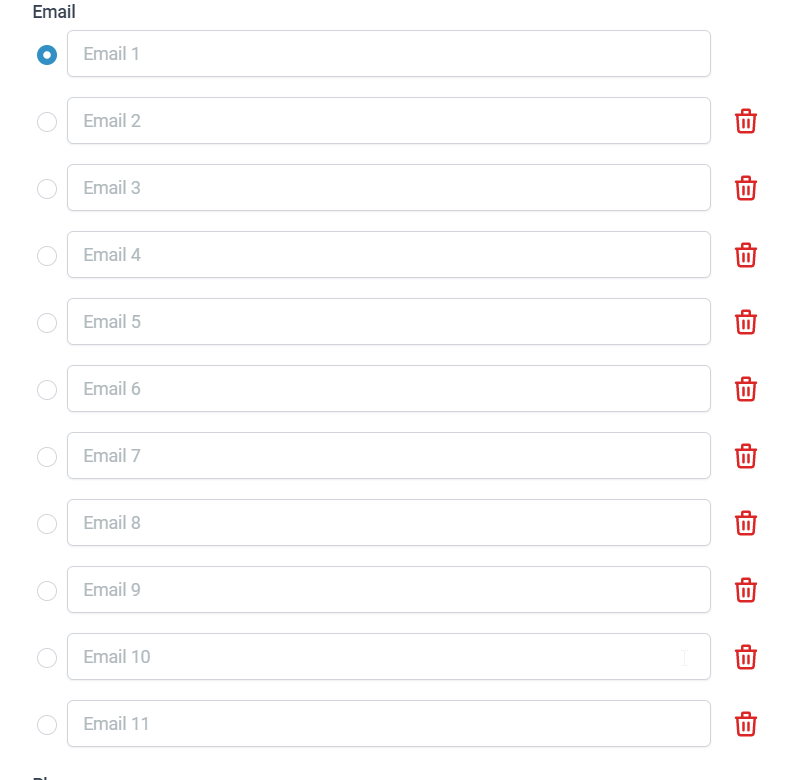Delete the Email 2 row

[745, 121]
